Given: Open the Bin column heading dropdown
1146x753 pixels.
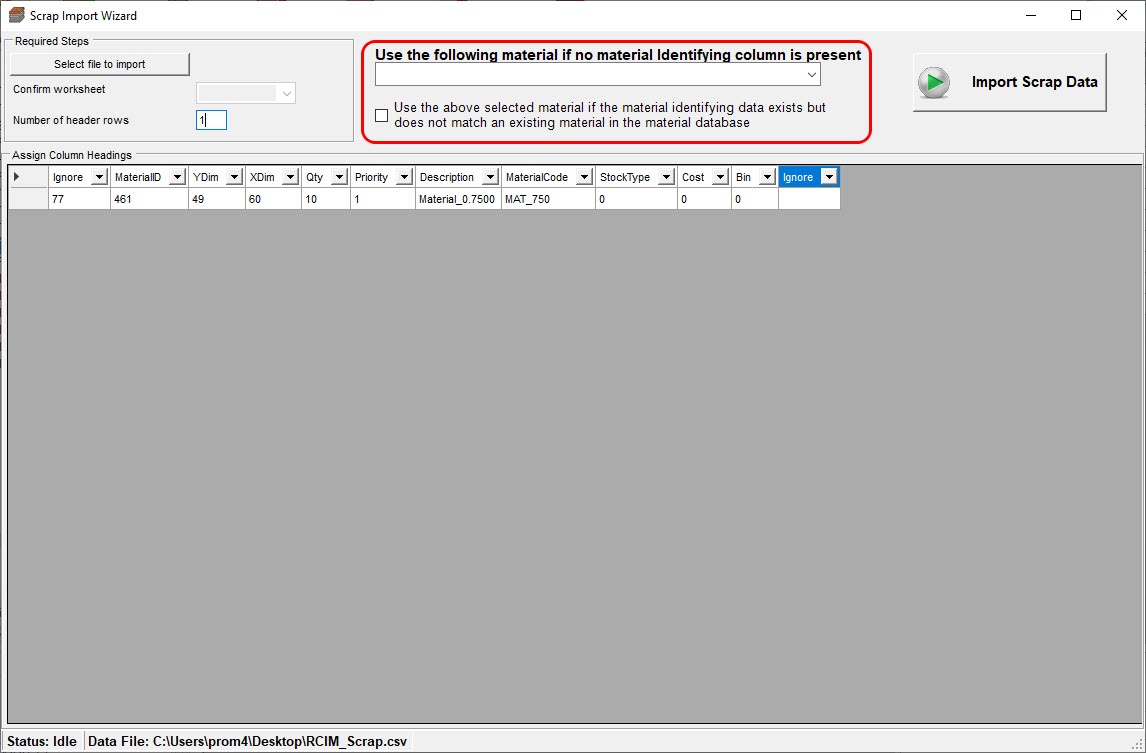Looking at the screenshot, I should pos(767,177).
